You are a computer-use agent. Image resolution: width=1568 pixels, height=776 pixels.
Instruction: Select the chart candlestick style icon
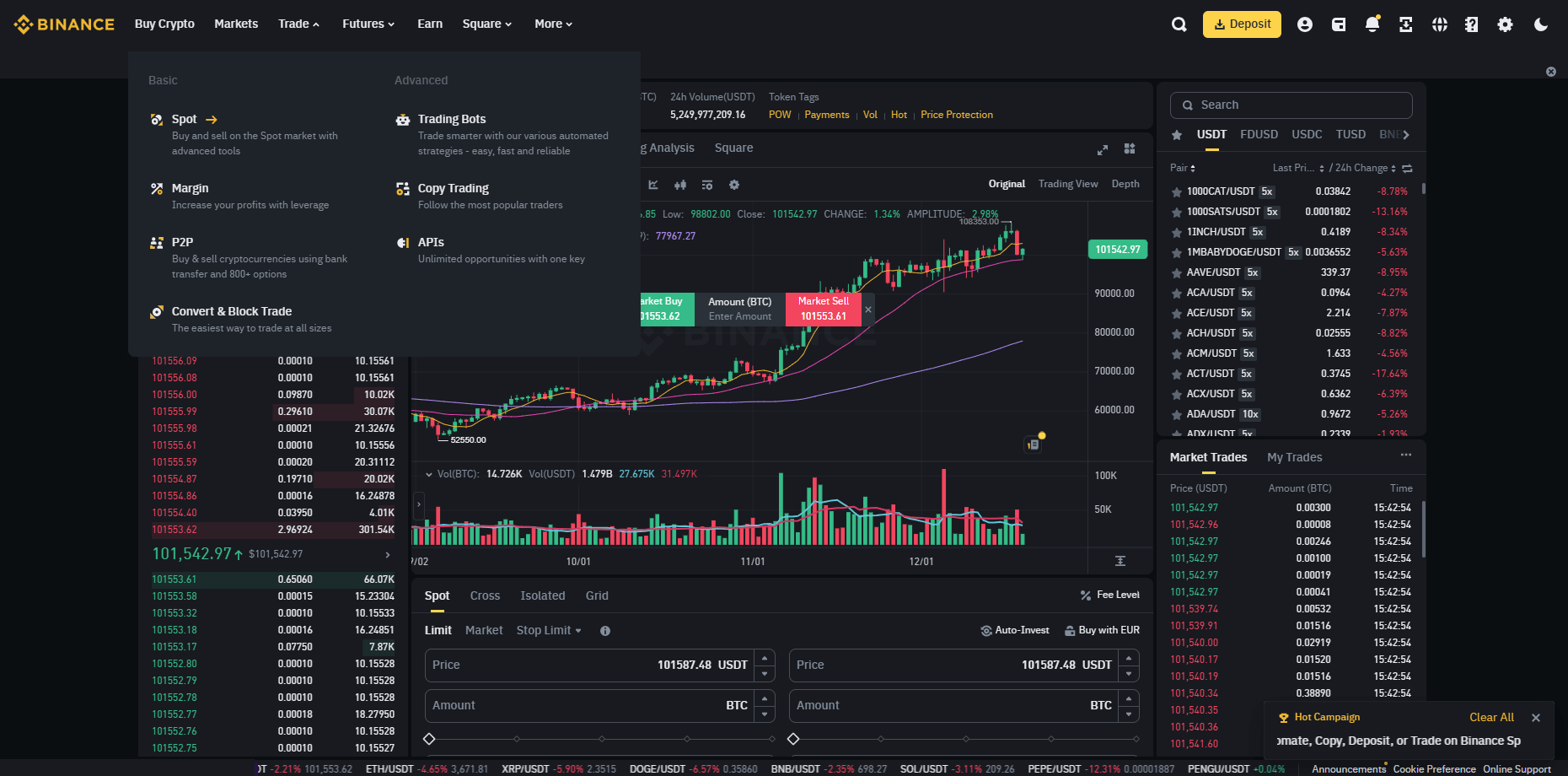click(x=680, y=185)
